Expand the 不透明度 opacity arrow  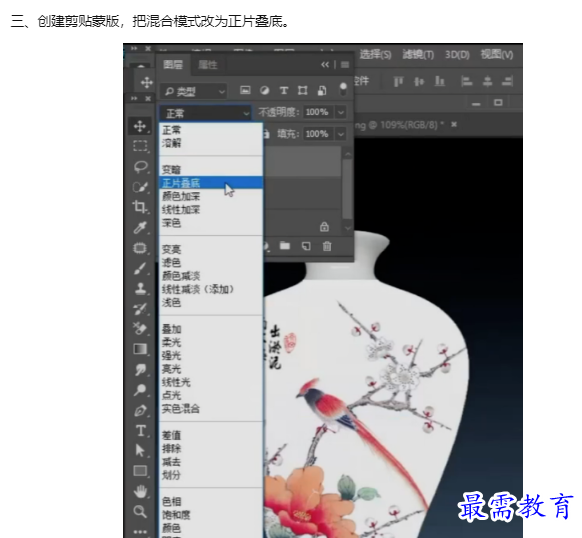tap(341, 112)
